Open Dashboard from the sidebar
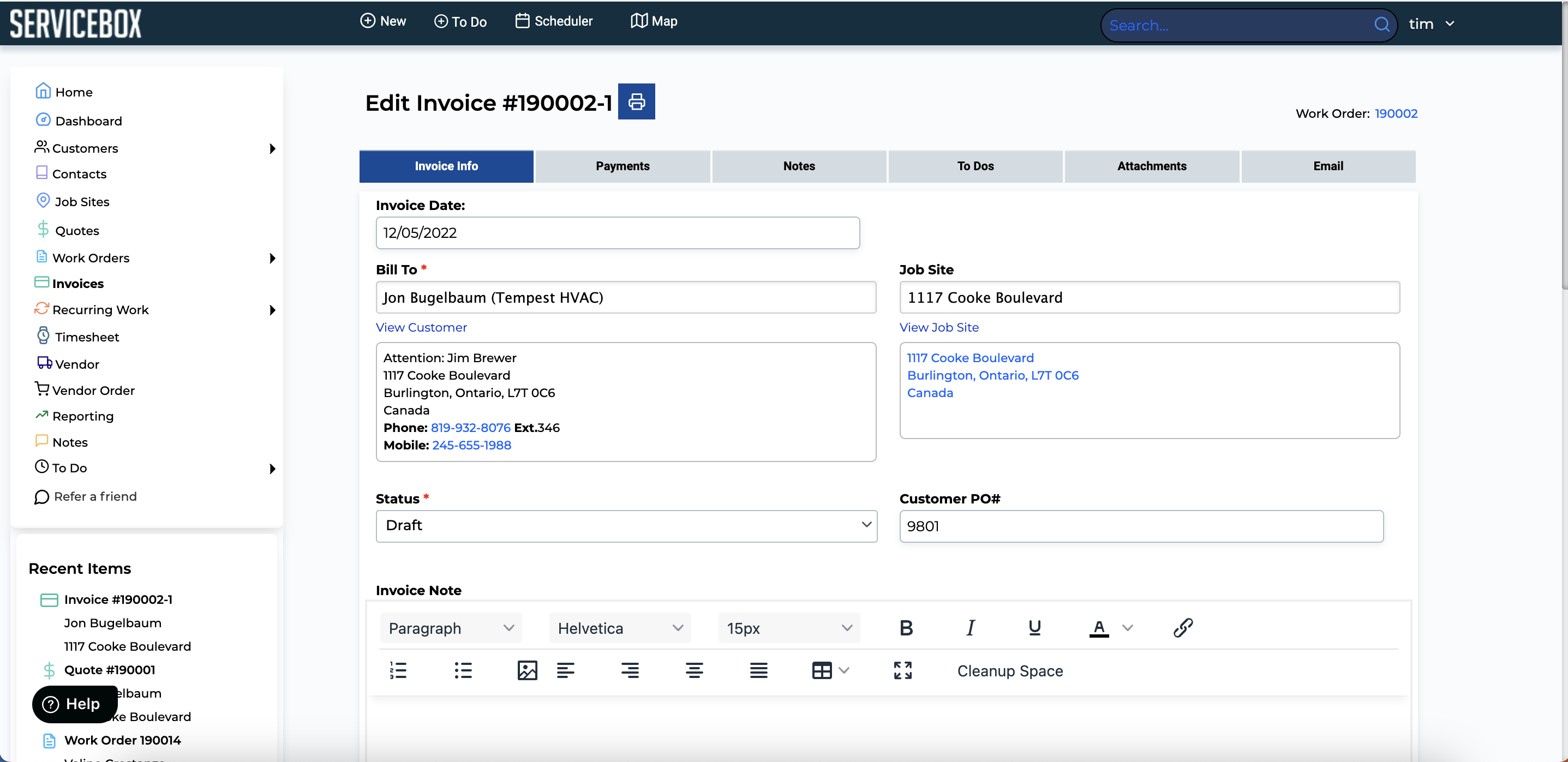This screenshot has width=1568, height=762. pyautogui.click(x=79, y=120)
